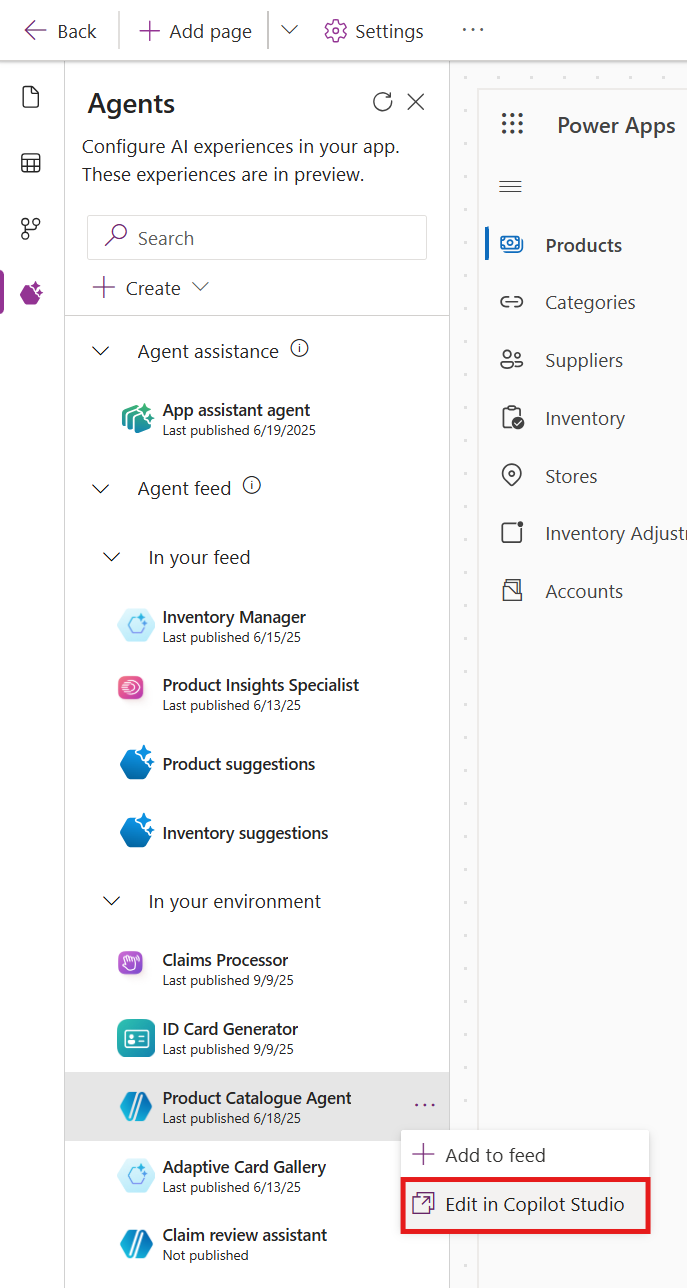This screenshot has width=687, height=1288.
Task: Click info icon beside Agent assistance
Action: [x=299, y=349]
